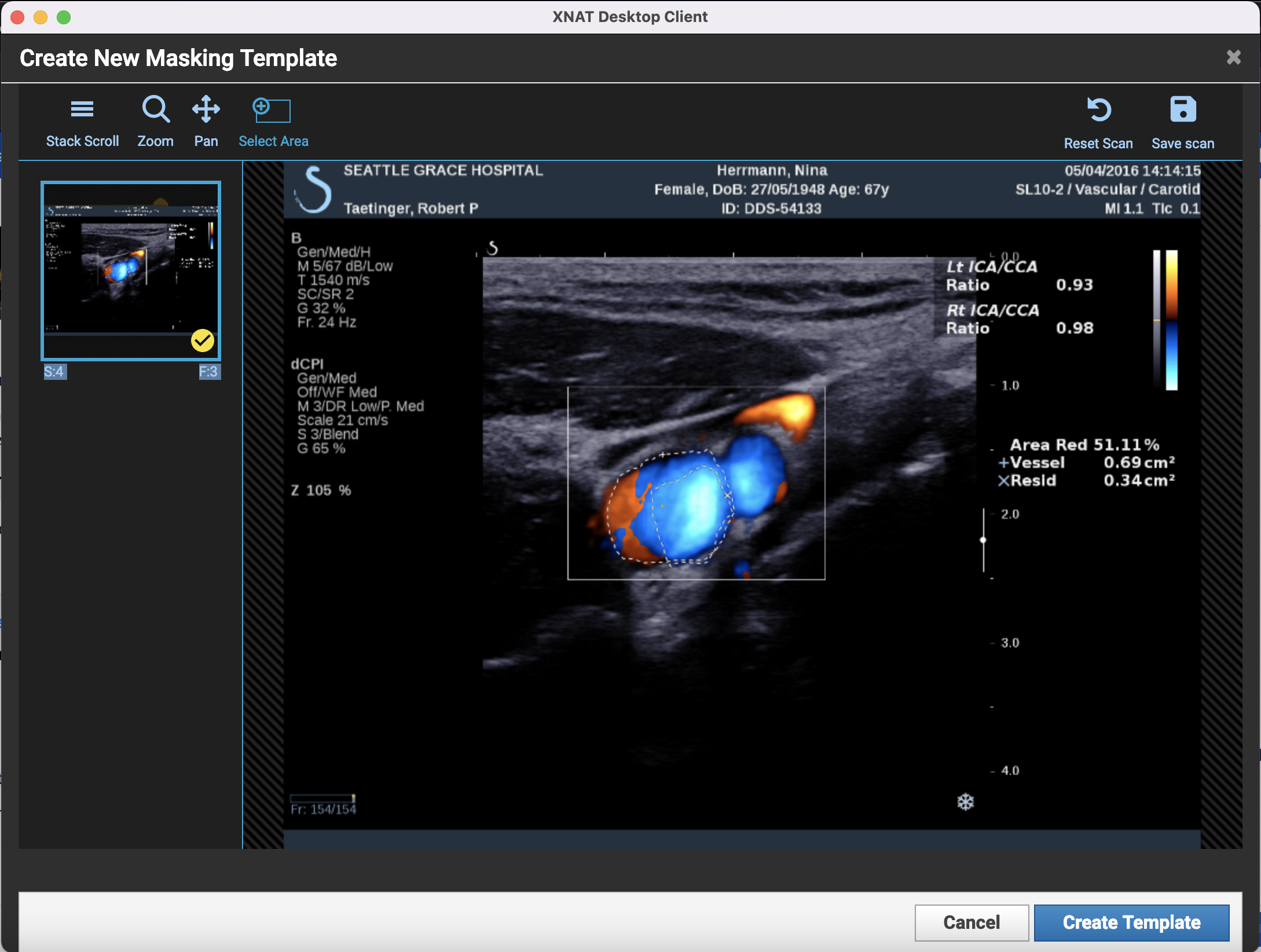Click the patient name Herrmann, Nina
This screenshot has height=952, width=1261.
tap(772, 170)
